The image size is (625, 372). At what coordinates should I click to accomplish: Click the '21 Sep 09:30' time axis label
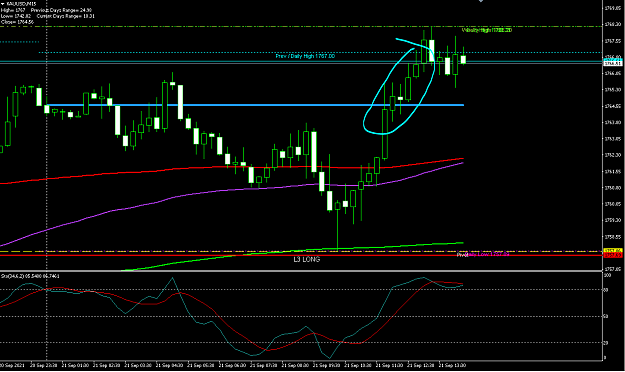pyautogui.click(x=326, y=365)
